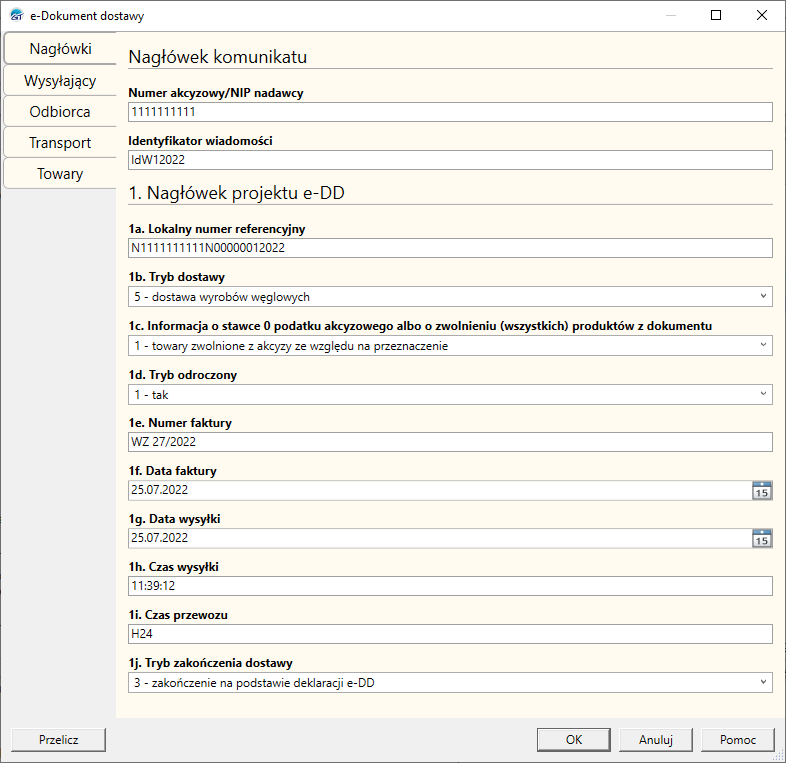
Task: Focus the Czas przewozu field
Action: (450, 634)
